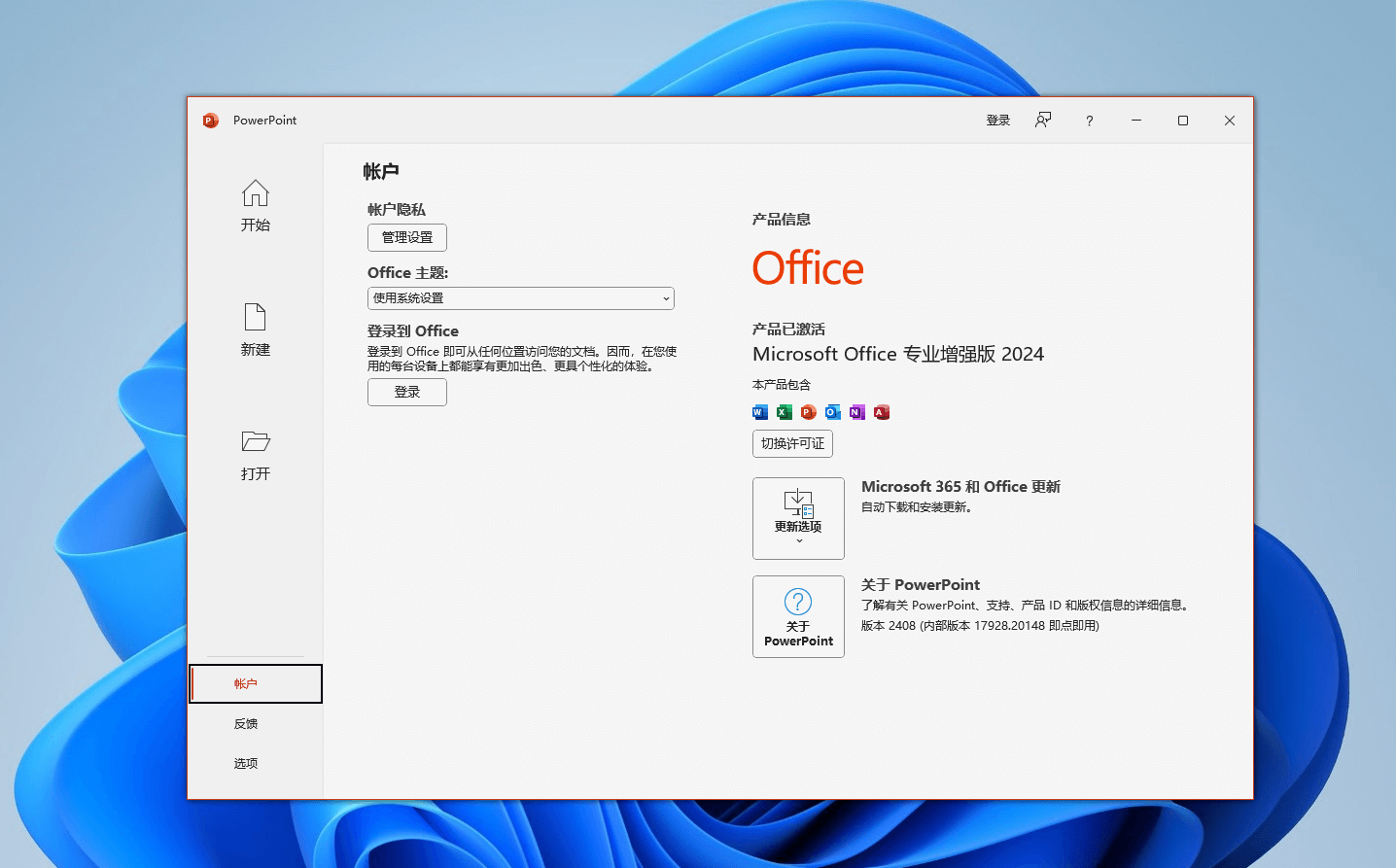点击切换许可证按钮
Screen dimensions: 1396x868
pyautogui.click(x=791, y=443)
